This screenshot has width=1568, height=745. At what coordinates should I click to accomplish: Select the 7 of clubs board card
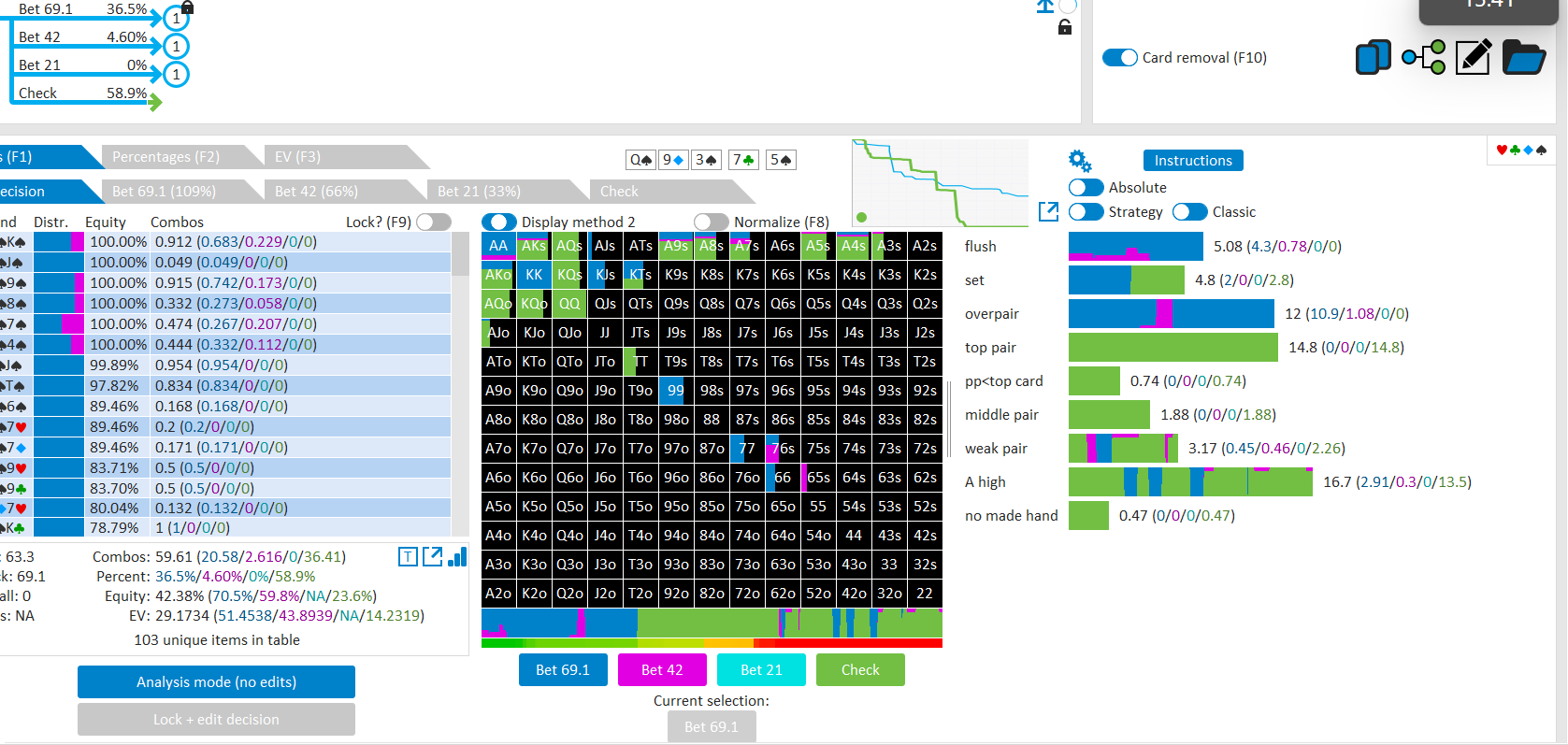(744, 160)
